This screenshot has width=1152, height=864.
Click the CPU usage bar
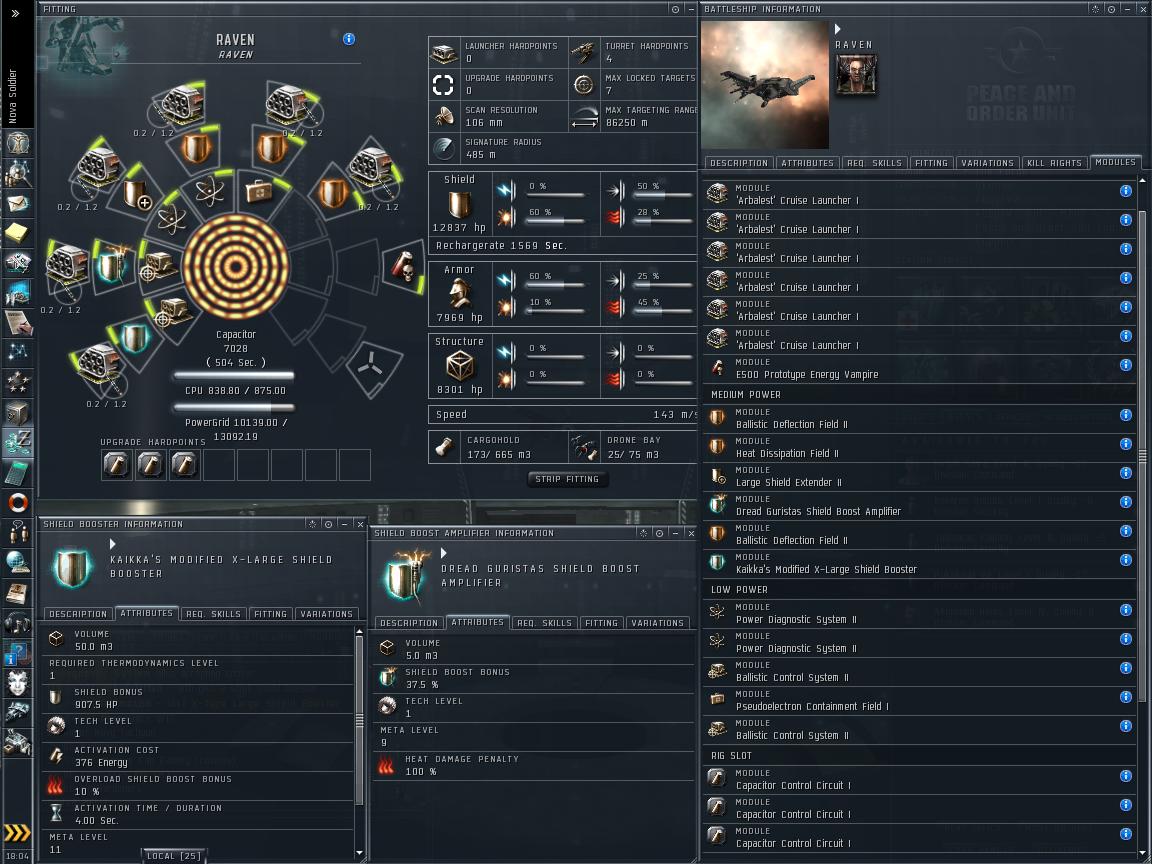point(234,376)
